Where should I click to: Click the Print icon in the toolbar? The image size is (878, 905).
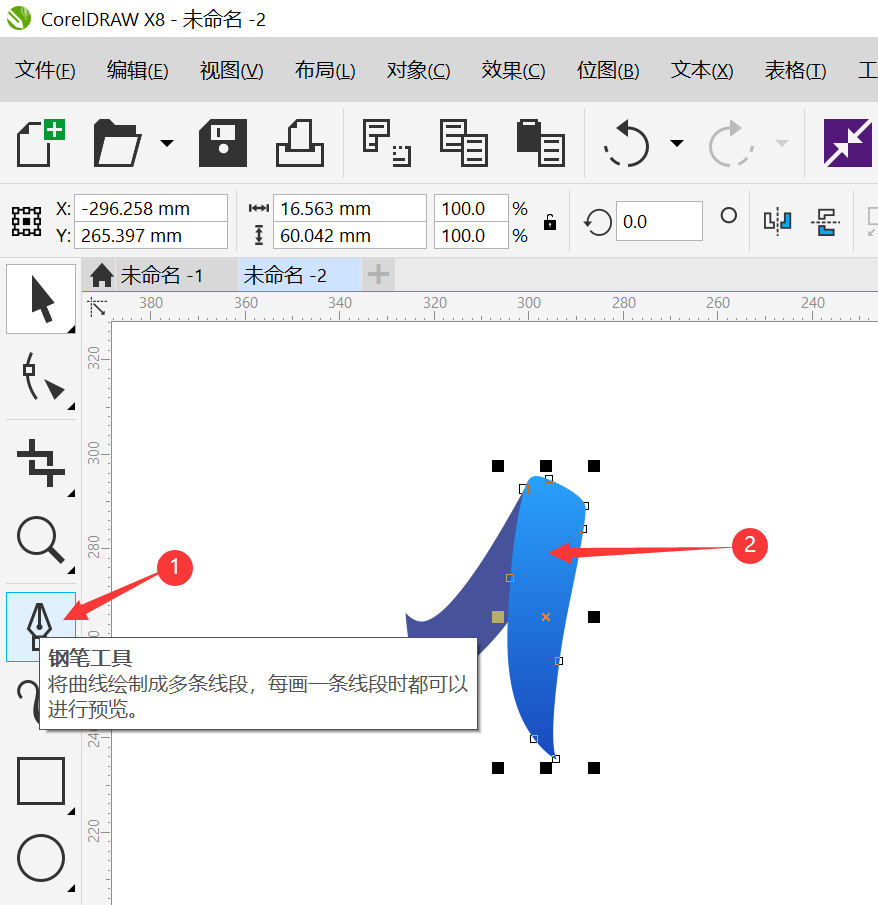pos(300,142)
